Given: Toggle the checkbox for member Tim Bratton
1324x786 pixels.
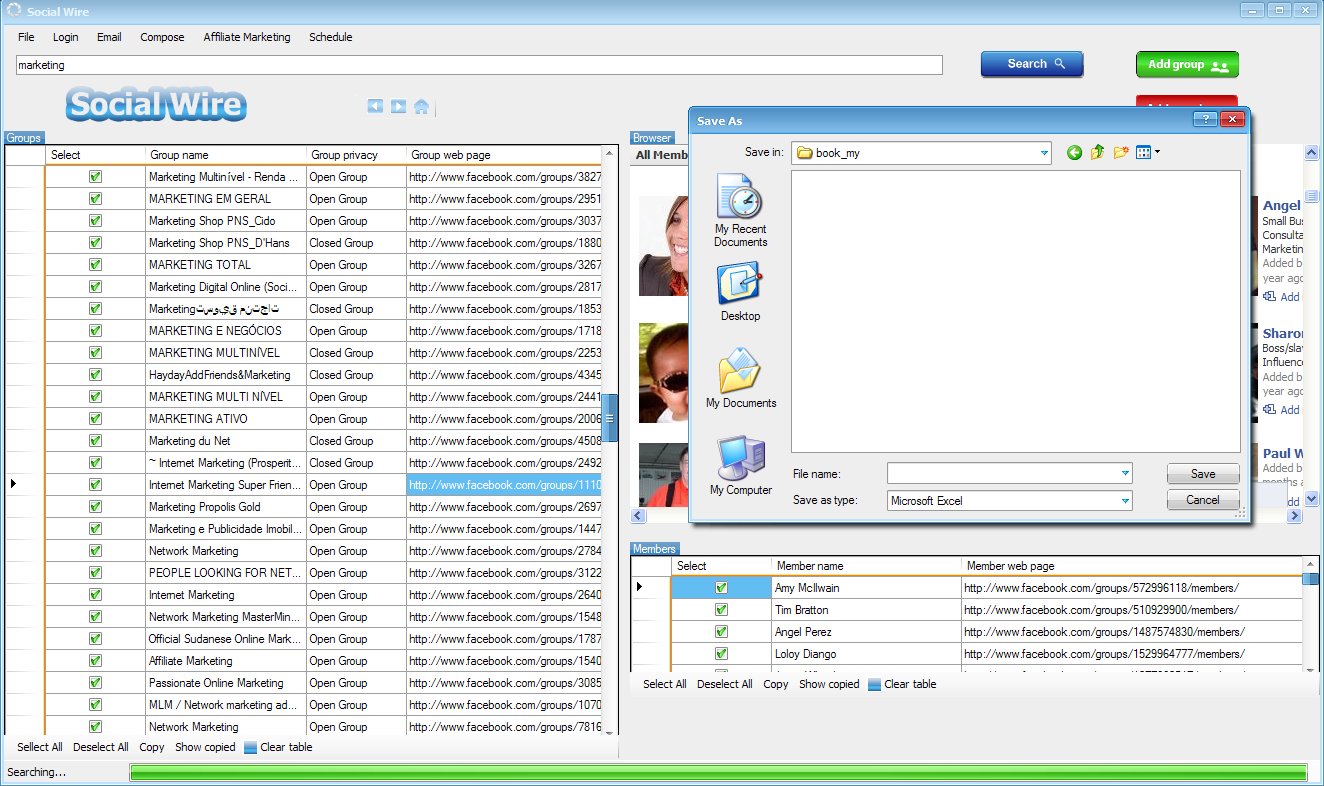Looking at the screenshot, I should (x=721, y=610).
